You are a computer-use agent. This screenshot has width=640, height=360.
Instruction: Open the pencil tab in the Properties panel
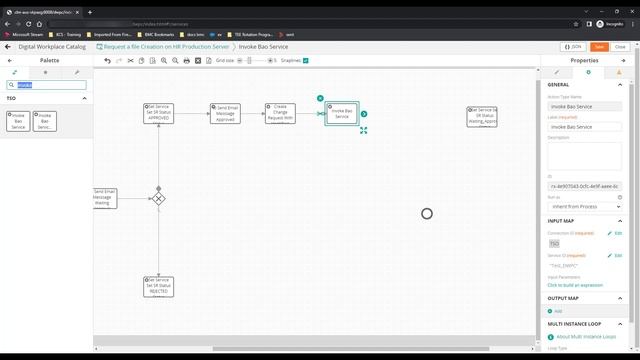point(557,72)
